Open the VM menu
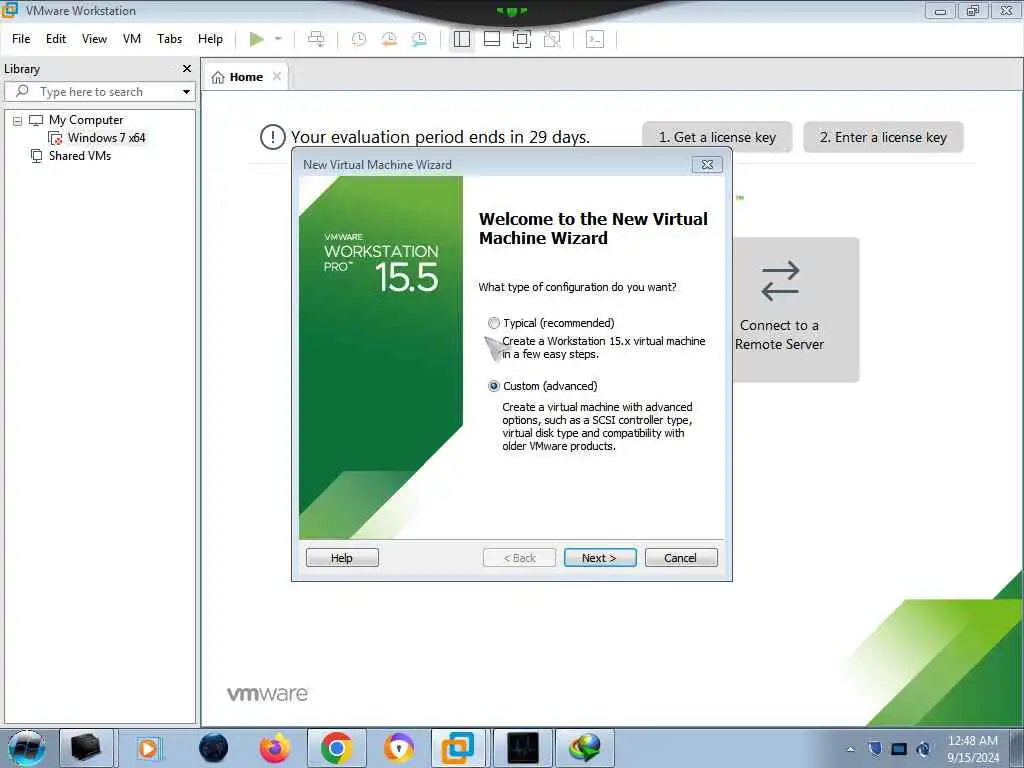Image resolution: width=1024 pixels, height=768 pixels. 132,39
